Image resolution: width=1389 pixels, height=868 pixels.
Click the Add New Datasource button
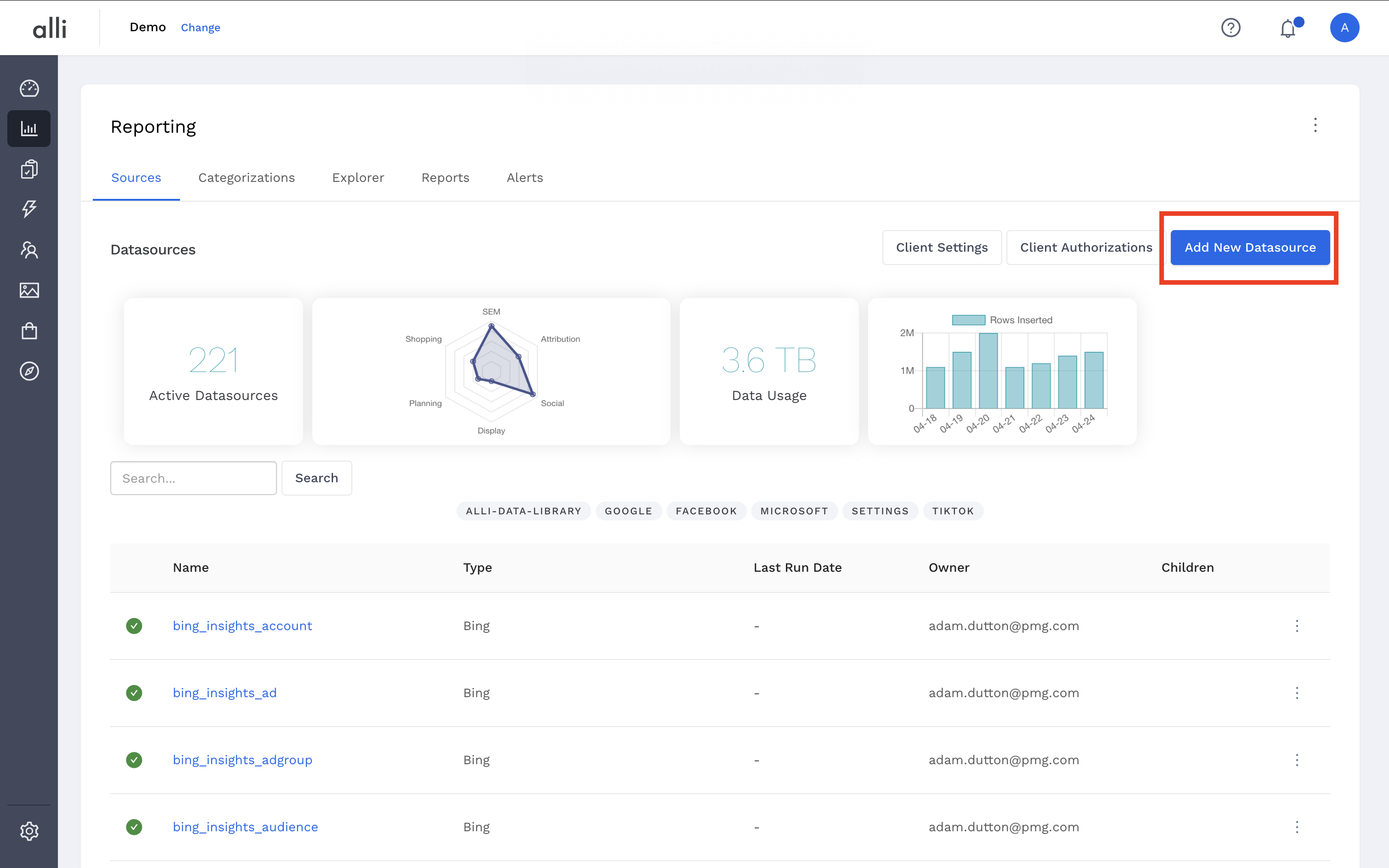1249,248
